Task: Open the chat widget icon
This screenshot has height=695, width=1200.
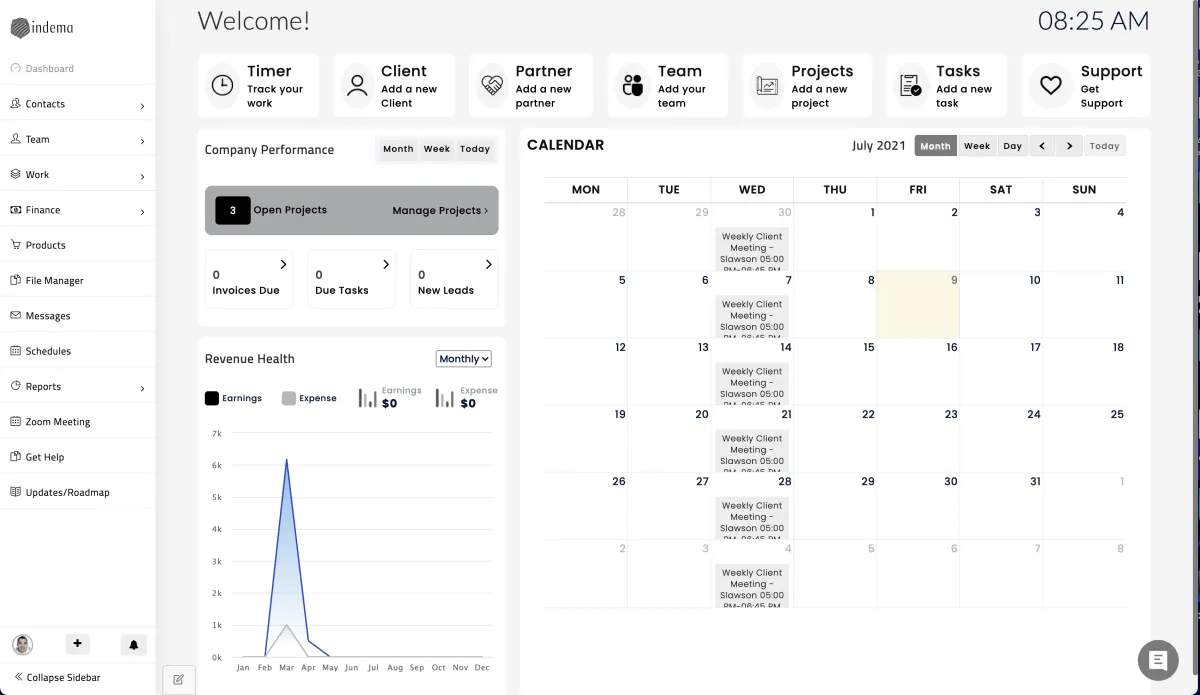Action: click(x=1158, y=660)
